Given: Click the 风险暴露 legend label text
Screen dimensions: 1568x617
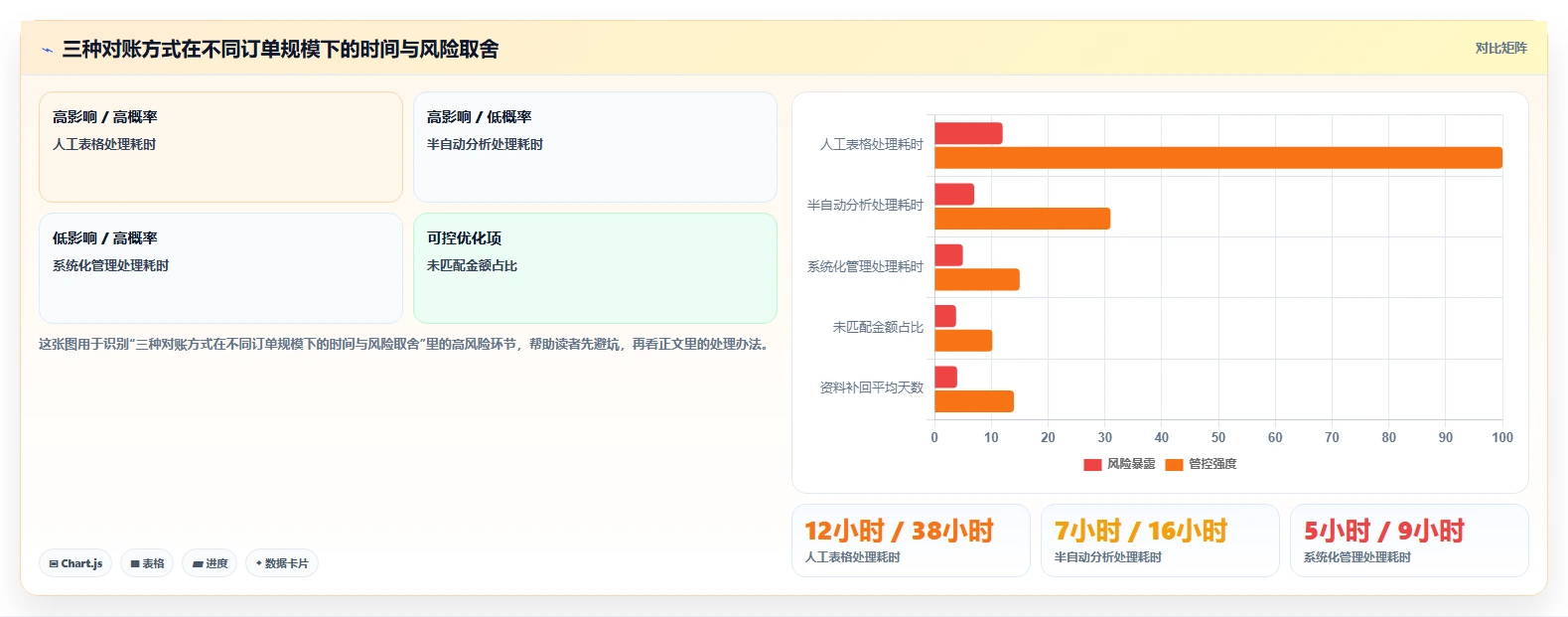Looking at the screenshot, I should pyautogui.click(x=1131, y=464).
